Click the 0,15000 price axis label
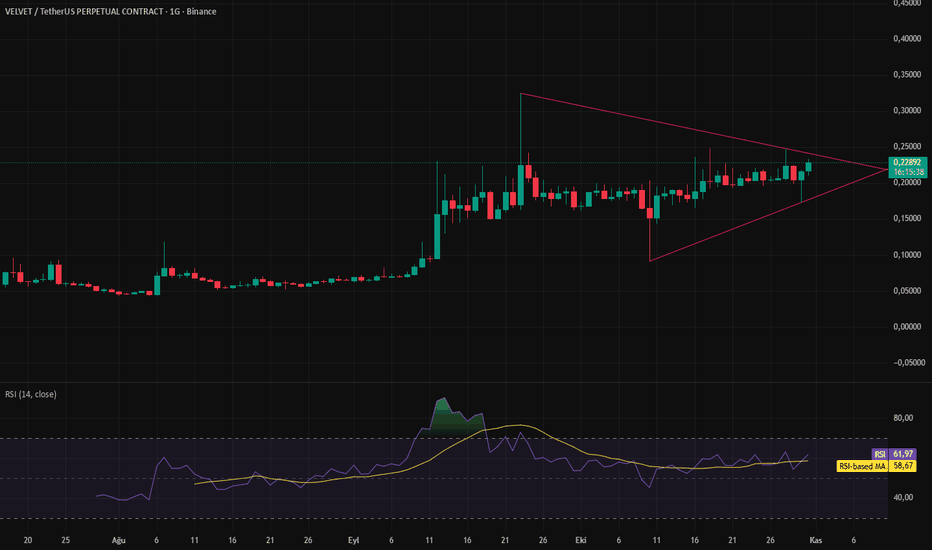The width and height of the screenshot is (932, 550). pos(907,219)
